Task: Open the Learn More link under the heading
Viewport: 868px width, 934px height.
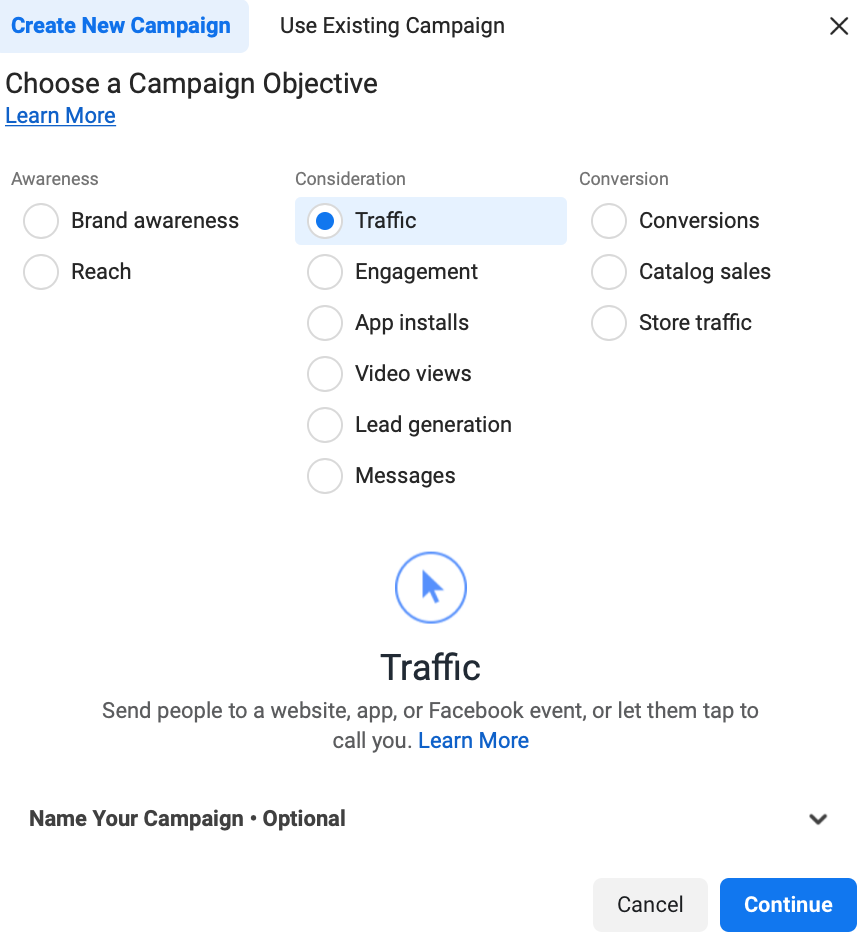Action: click(60, 115)
